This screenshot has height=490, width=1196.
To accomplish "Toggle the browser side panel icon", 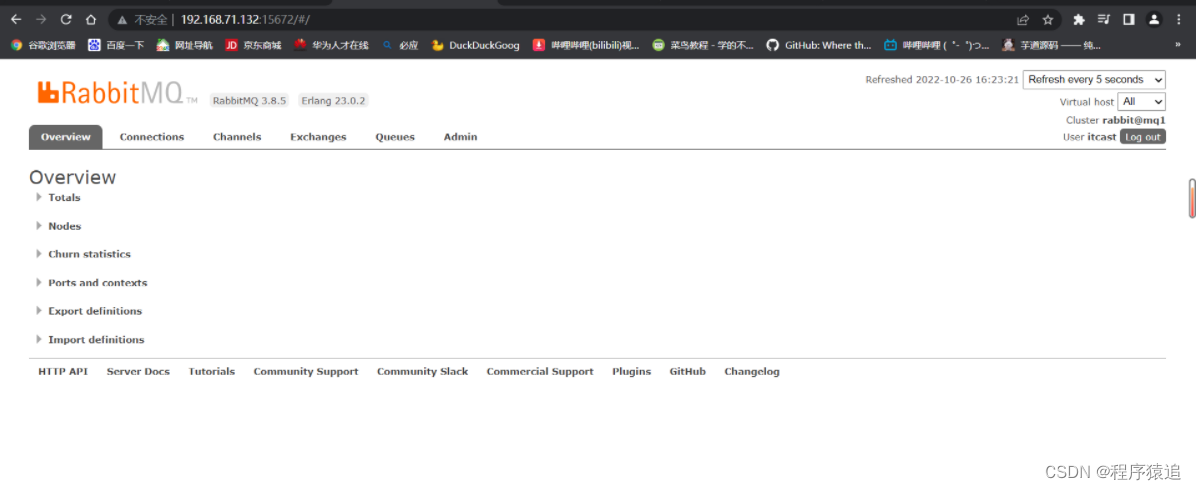I will [x=1129, y=20].
